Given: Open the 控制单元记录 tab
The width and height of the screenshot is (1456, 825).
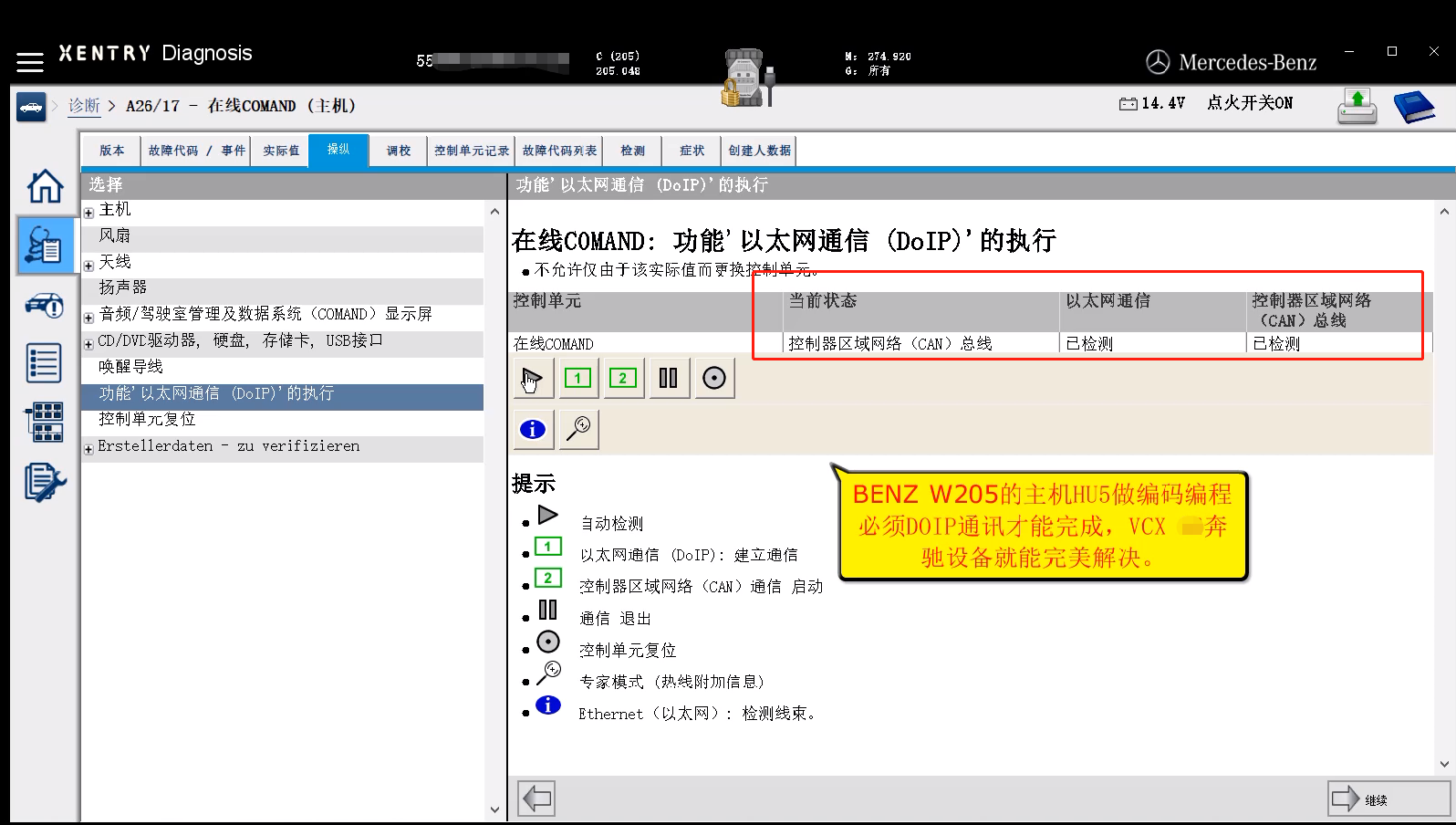Looking at the screenshot, I should 472,151.
